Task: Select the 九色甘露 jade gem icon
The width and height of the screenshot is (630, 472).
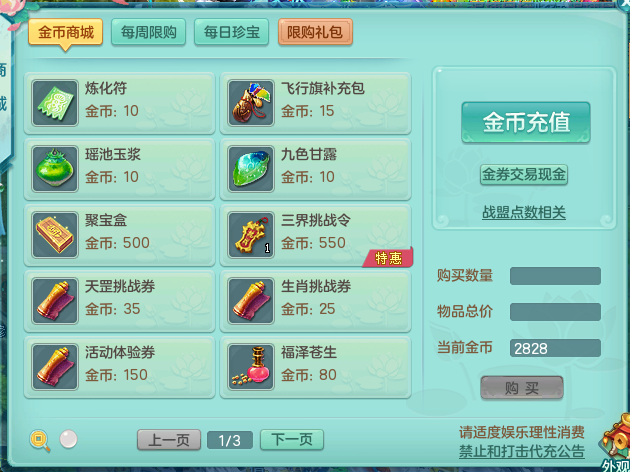Action: click(251, 169)
